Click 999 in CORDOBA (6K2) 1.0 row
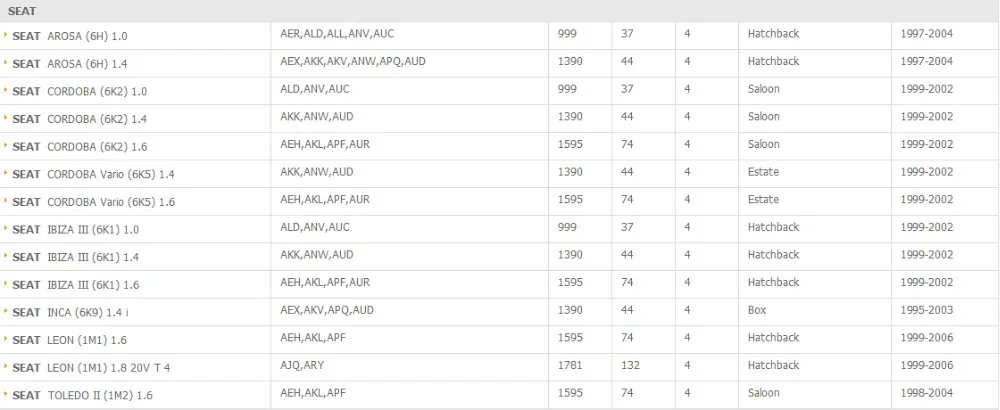Viewport: 1000px width, 410px height. 567,89
